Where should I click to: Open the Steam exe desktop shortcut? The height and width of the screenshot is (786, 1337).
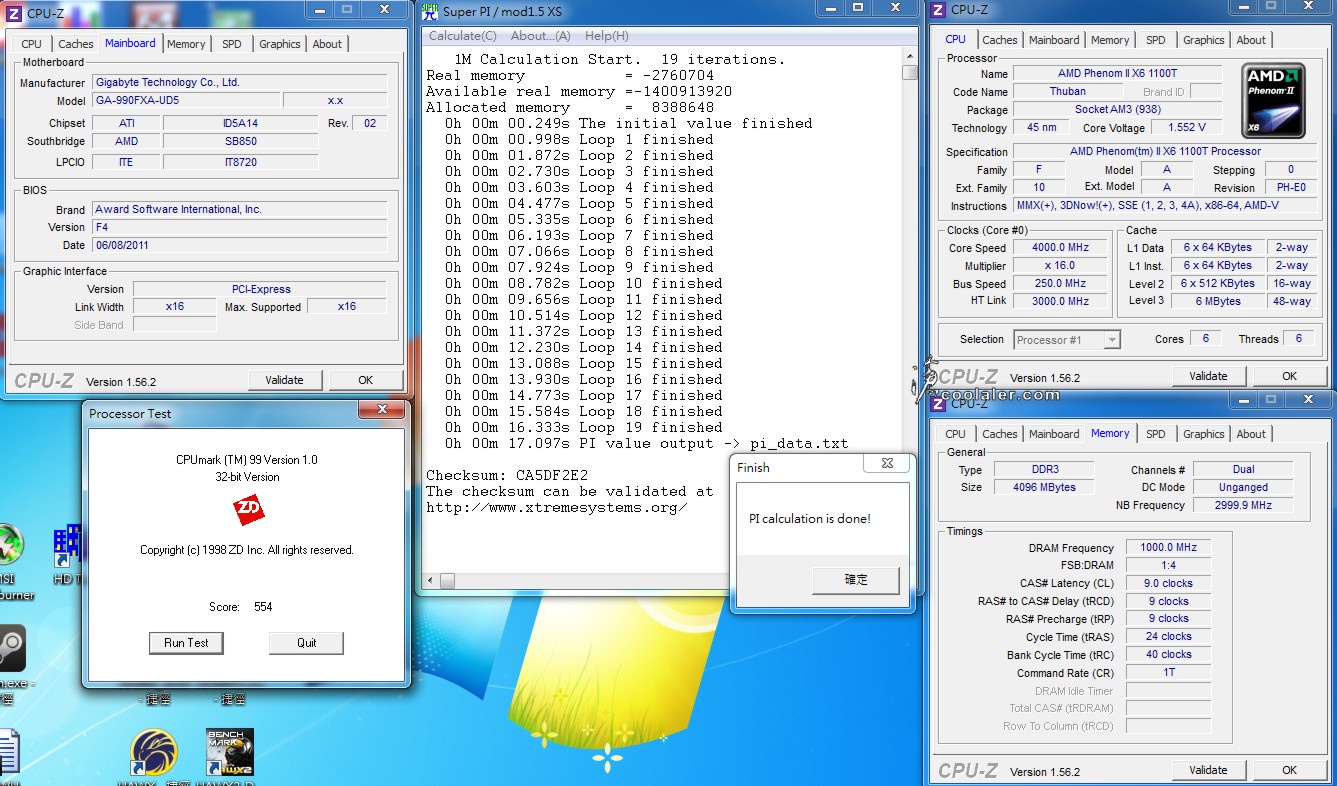click(x=12, y=648)
